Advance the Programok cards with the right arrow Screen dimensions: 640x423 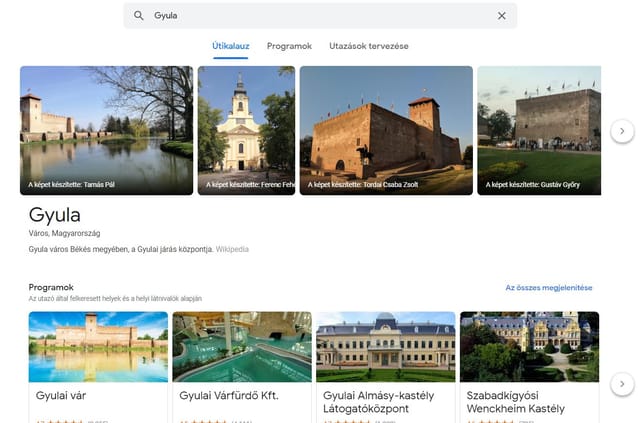click(x=622, y=384)
